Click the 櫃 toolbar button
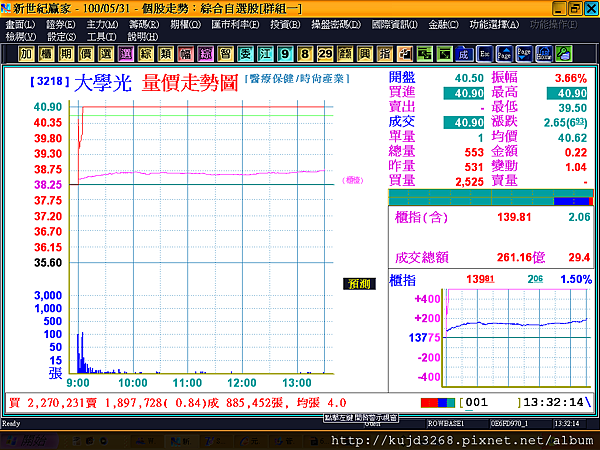The width and height of the screenshot is (600, 450). point(46,54)
